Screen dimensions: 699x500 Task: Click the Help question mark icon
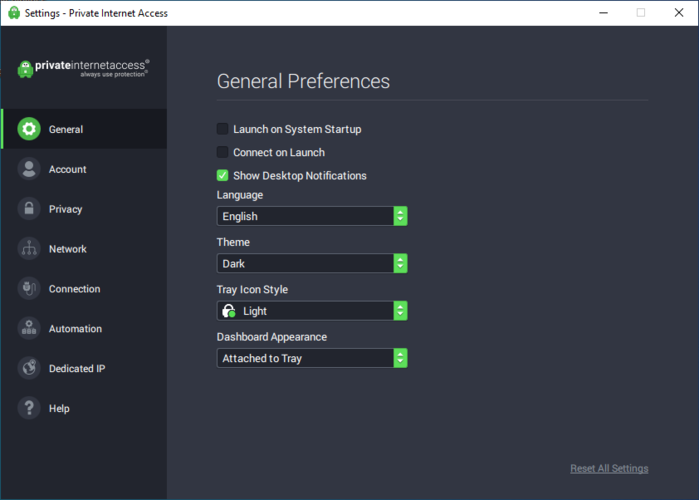(x=29, y=408)
